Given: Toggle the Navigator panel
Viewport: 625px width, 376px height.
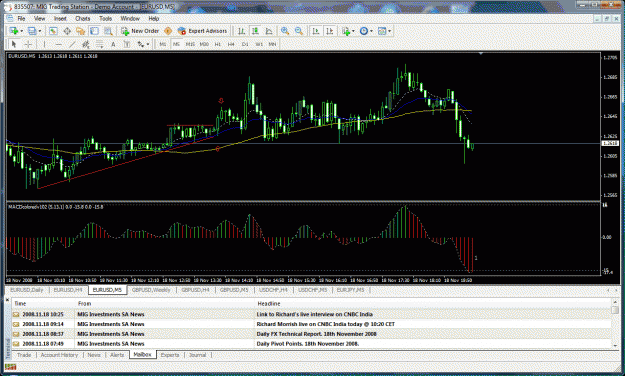Looking at the screenshot, I should (81, 31).
